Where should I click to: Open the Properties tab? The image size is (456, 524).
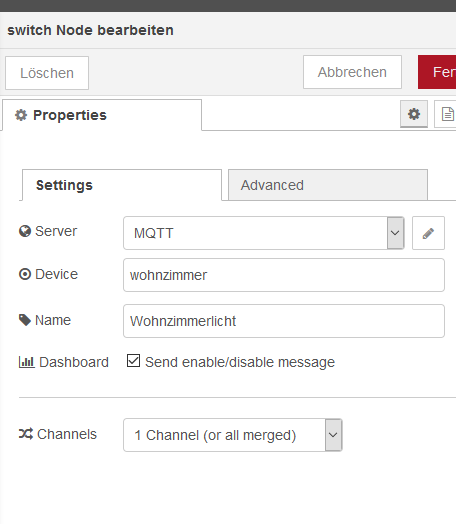coord(102,115)
